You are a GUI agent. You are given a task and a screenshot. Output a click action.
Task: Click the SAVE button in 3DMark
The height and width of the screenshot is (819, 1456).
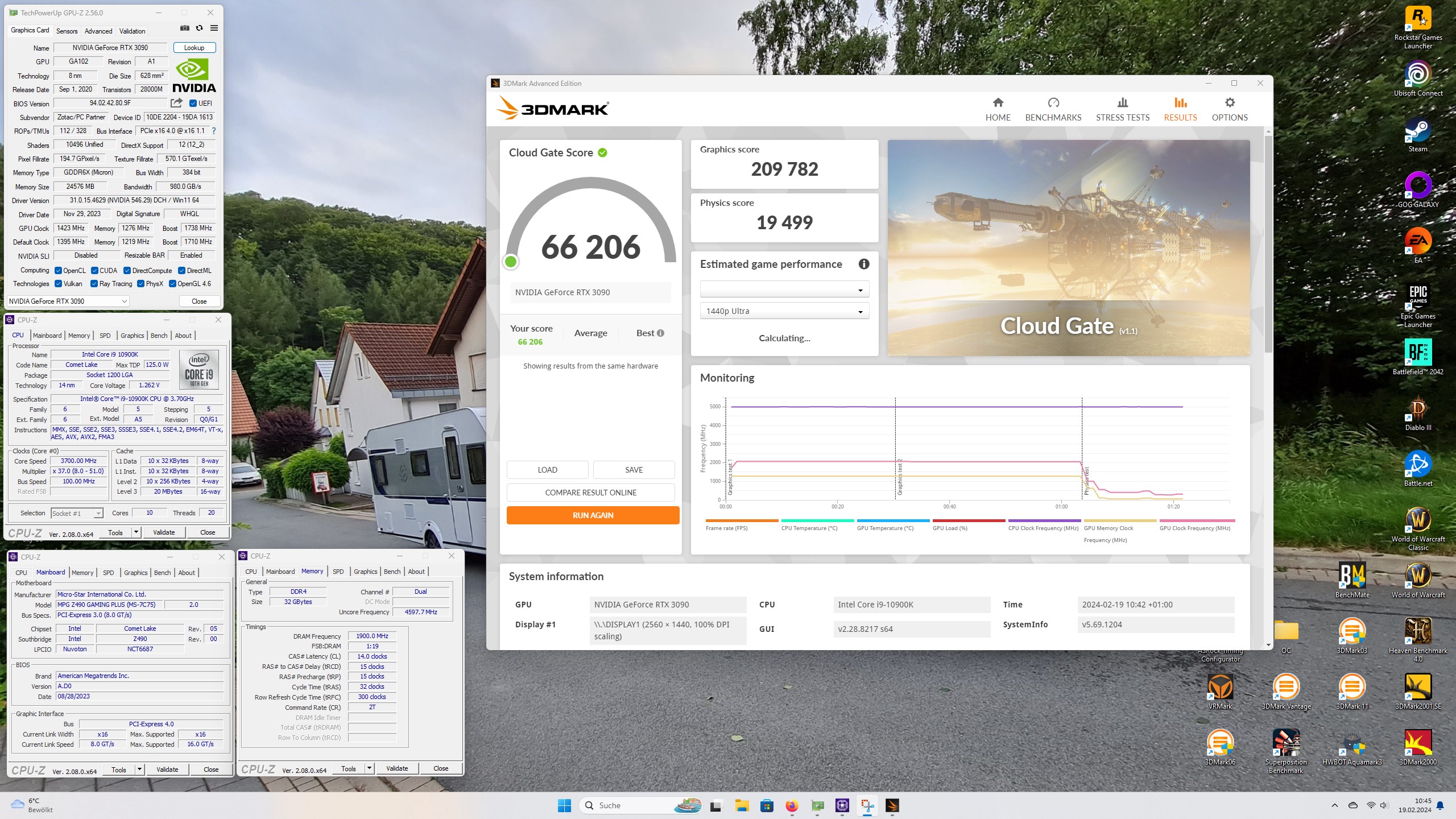634,470
